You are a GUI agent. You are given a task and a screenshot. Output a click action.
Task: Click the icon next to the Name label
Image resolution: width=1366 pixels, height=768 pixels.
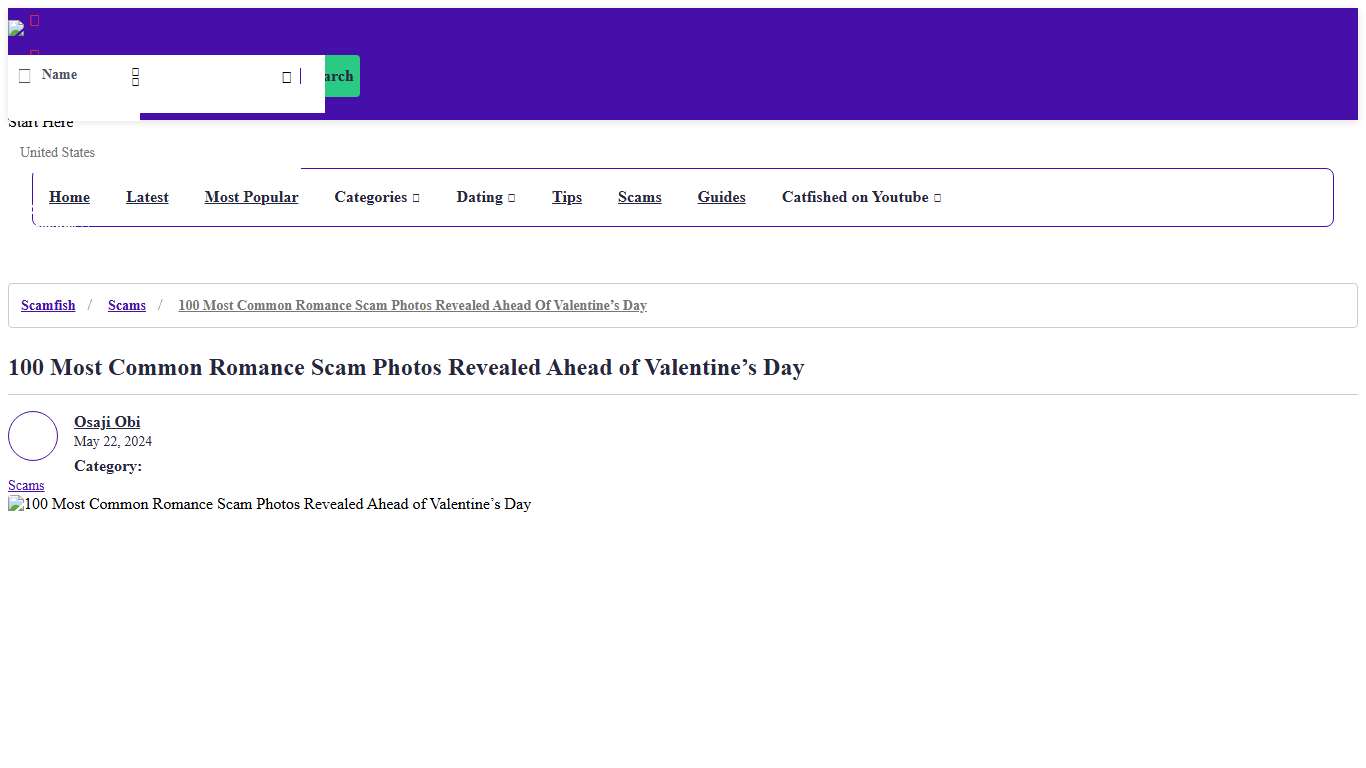tap(25, 75)
